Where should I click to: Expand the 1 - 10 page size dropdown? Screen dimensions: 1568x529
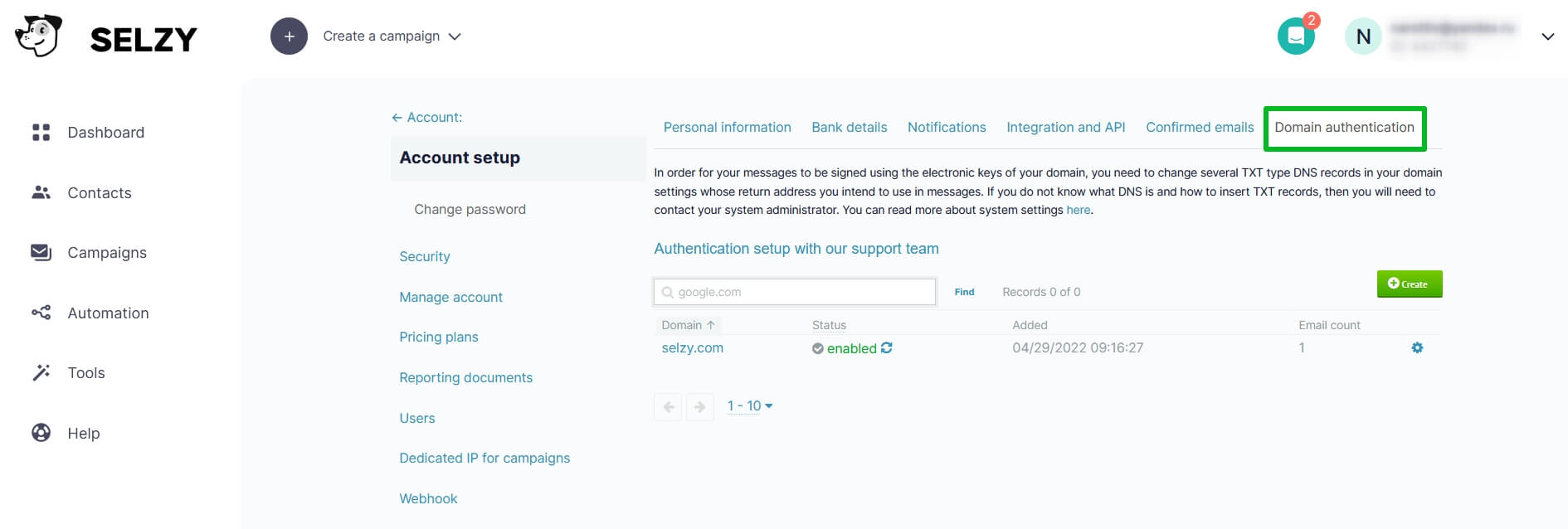750,406
